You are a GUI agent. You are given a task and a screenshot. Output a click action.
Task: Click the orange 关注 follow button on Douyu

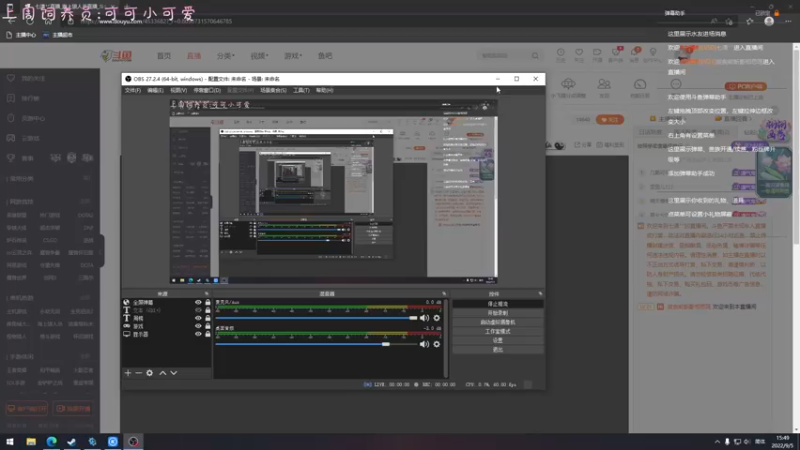pyautogui.click(x=610, y=119)
